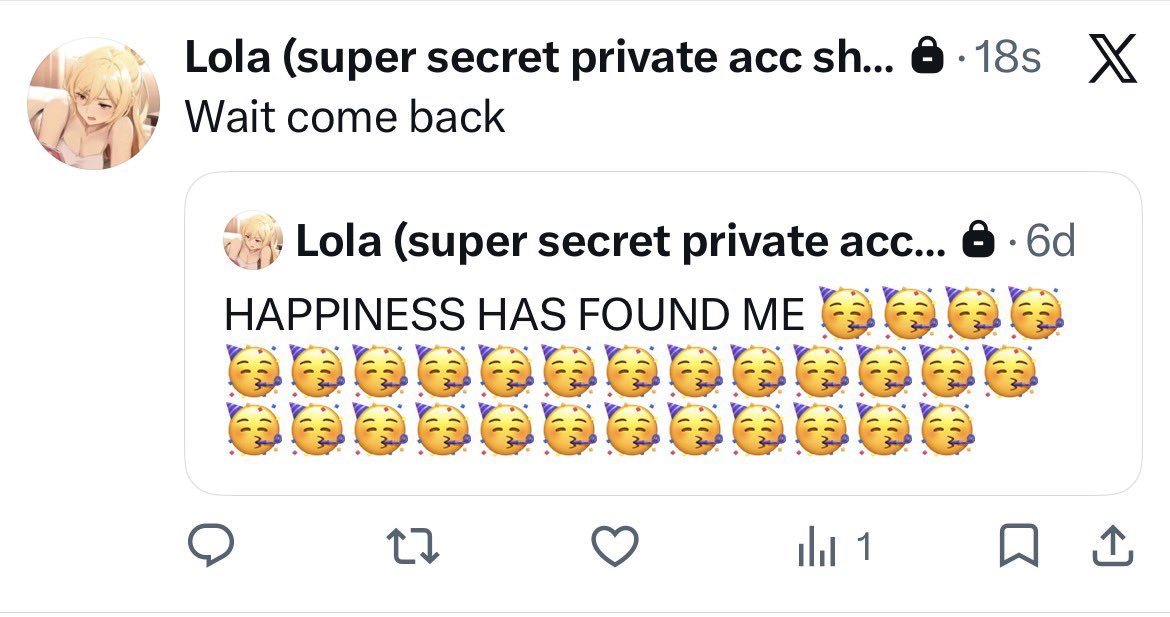Image resolution: width=1170 pixels, height=617 pixels.
Task: View post analytics bar chart icon
Action: 816,547
